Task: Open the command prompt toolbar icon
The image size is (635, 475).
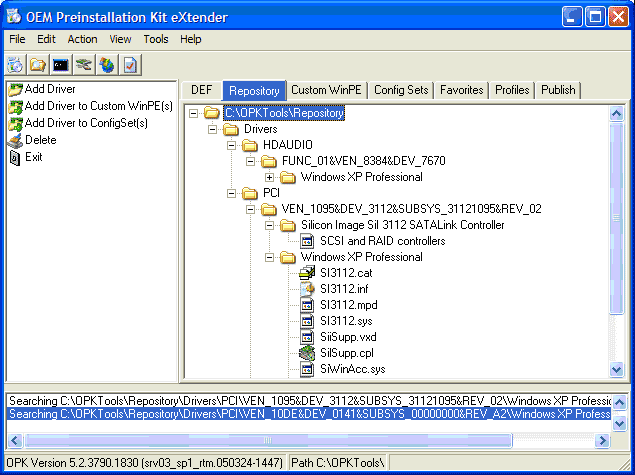Action: click(61, 65)
